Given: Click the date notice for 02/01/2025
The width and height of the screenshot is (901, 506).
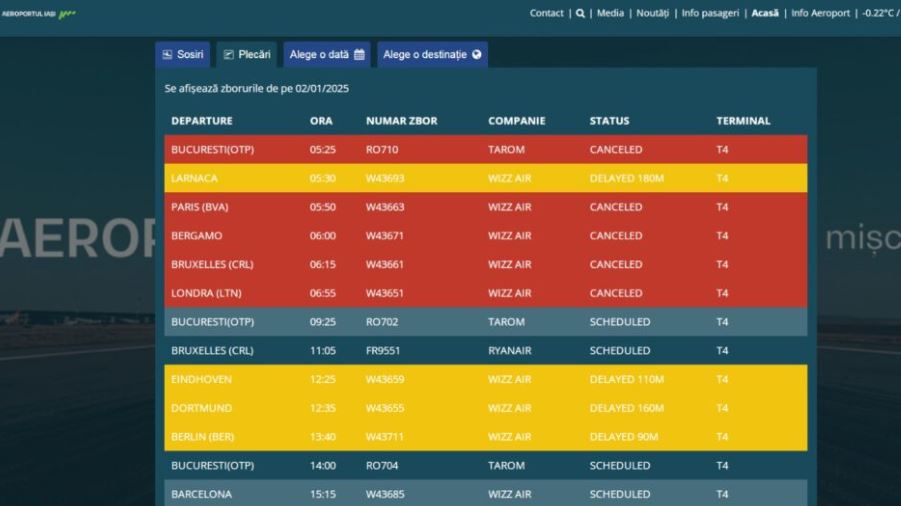Looking at the screenshot, I should 257,88.
